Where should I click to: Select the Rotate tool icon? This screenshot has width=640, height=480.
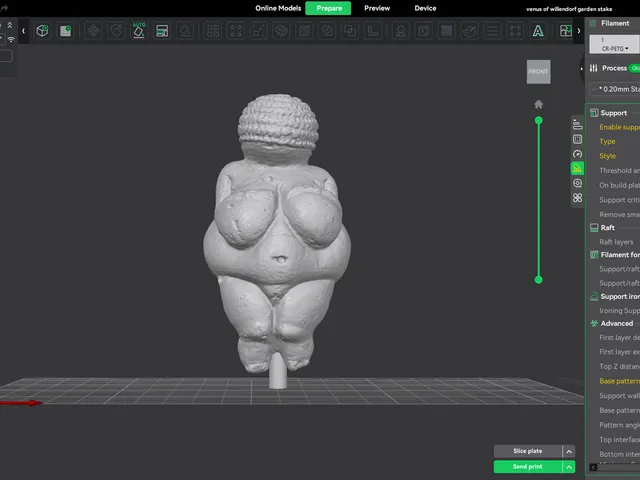116,31
